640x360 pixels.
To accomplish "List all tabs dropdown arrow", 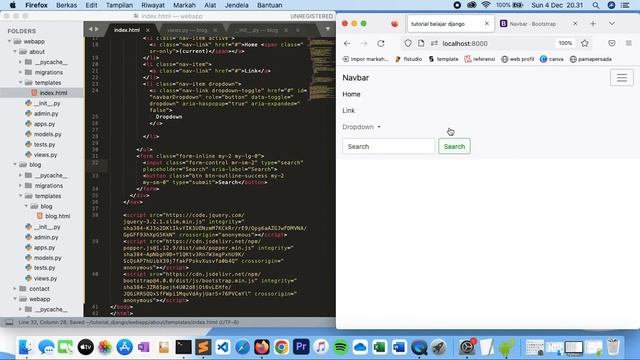I will tap(611, 24).
